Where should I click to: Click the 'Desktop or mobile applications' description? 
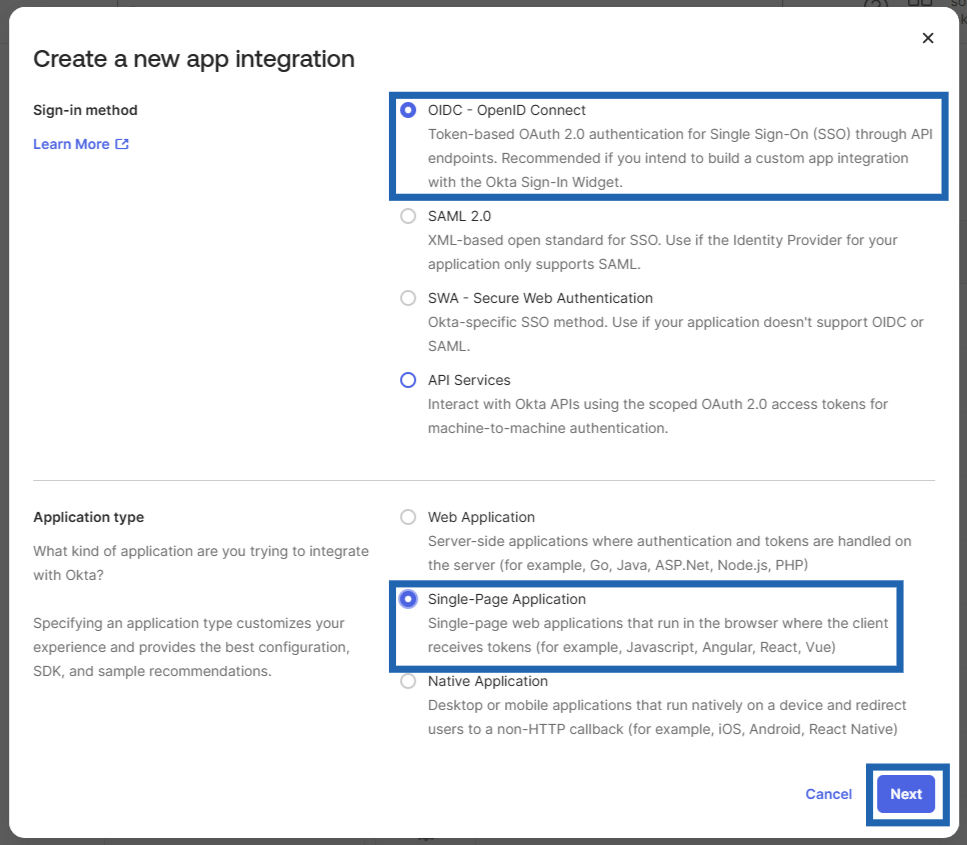(667, 717)
